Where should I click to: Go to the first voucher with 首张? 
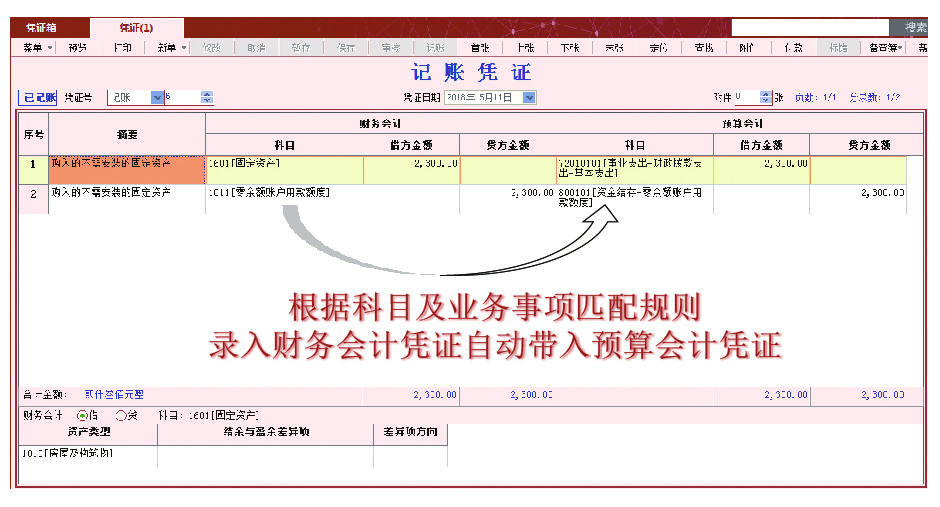click(x=479, y=47)
